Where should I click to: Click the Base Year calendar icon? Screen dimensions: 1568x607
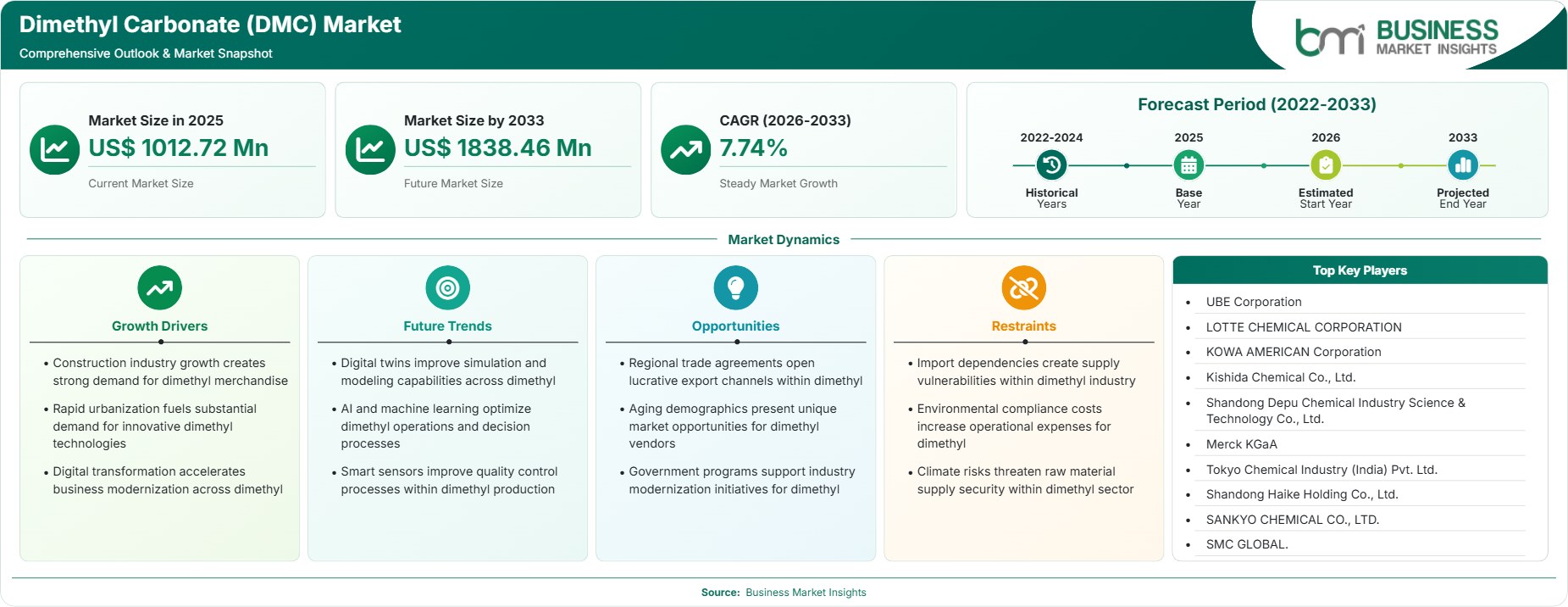tap(1188, 165)
